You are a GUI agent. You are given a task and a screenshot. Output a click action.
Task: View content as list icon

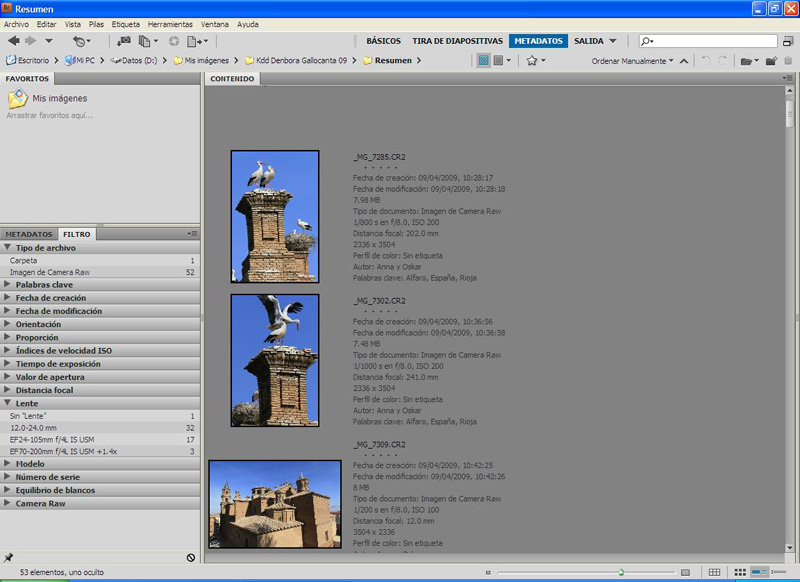click(778, 572)
